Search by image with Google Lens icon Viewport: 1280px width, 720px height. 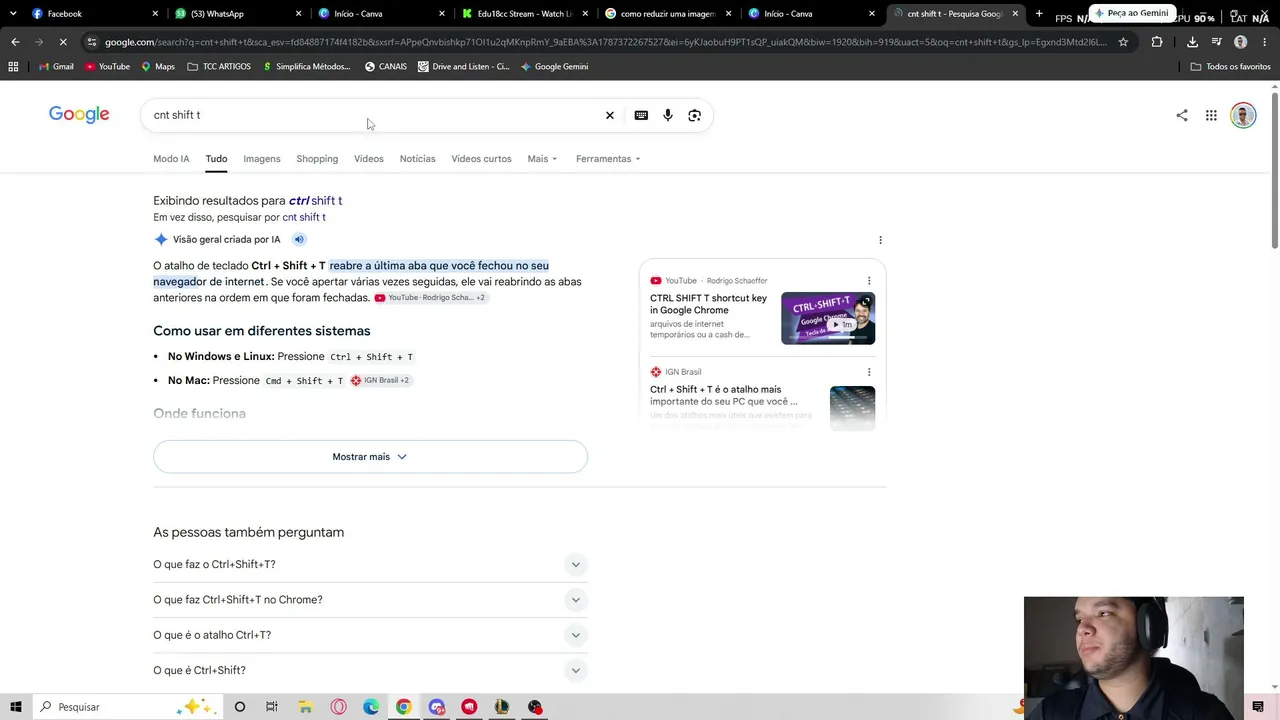pos(694,115)
